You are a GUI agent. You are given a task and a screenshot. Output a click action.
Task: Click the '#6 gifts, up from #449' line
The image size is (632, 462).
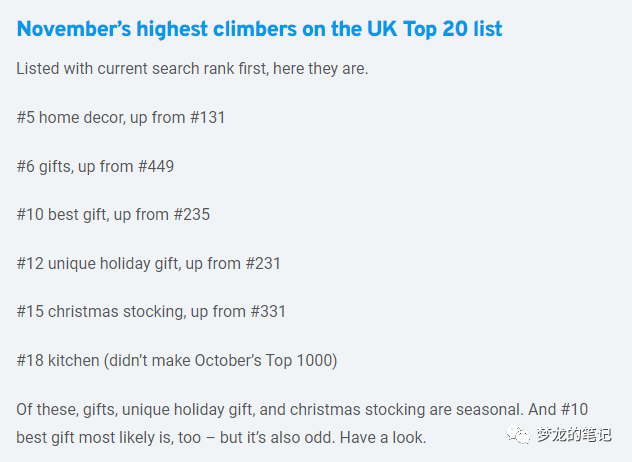[x=96, y=166]
